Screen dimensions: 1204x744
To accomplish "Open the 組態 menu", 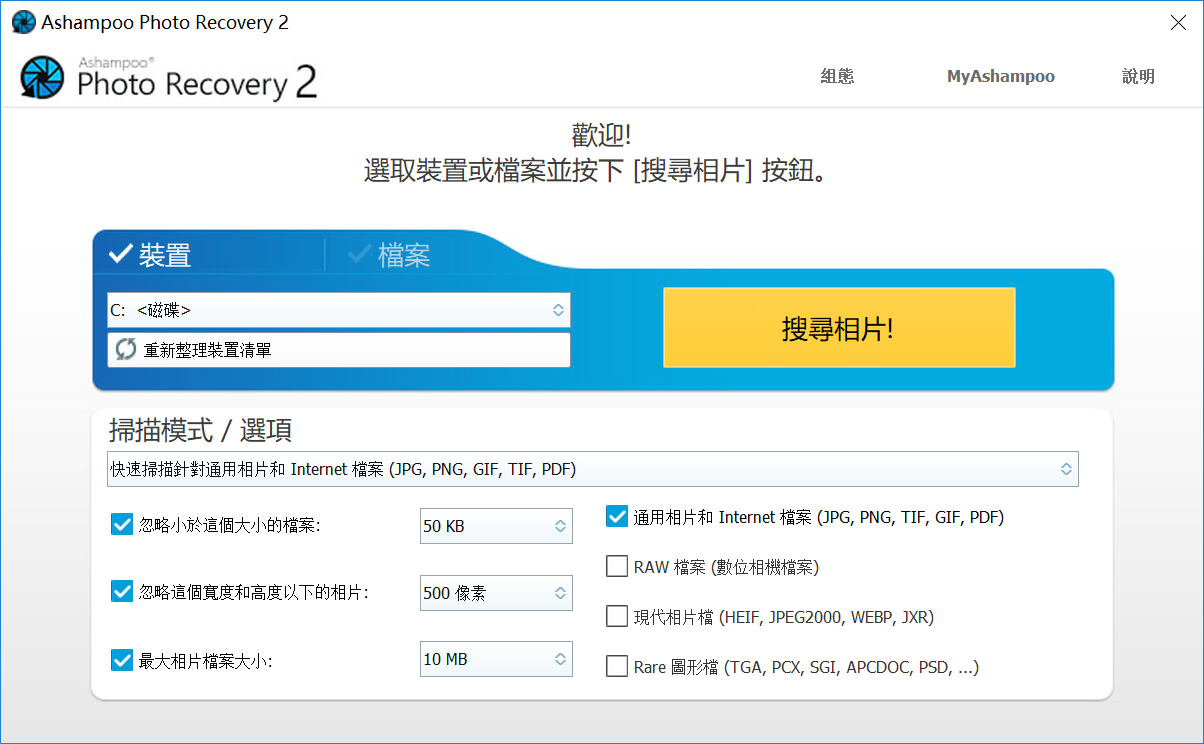I will pyautogui.click(x=837, y=76).
